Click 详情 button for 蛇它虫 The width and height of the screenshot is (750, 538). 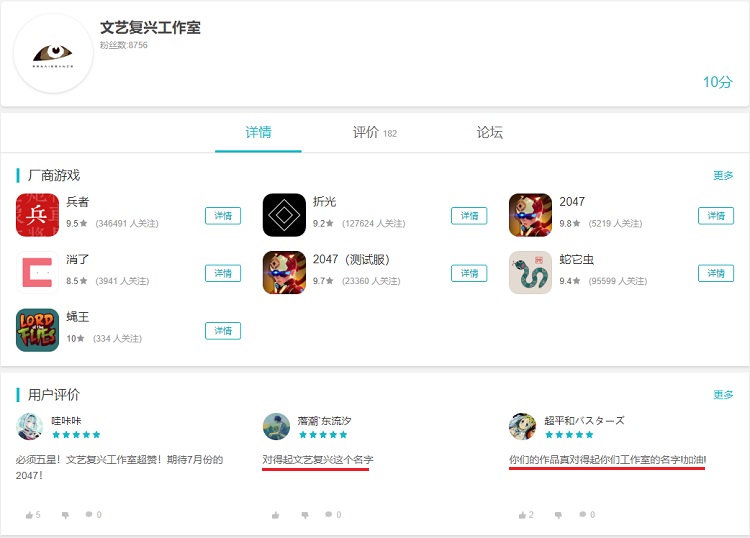[x=716, y=273]
